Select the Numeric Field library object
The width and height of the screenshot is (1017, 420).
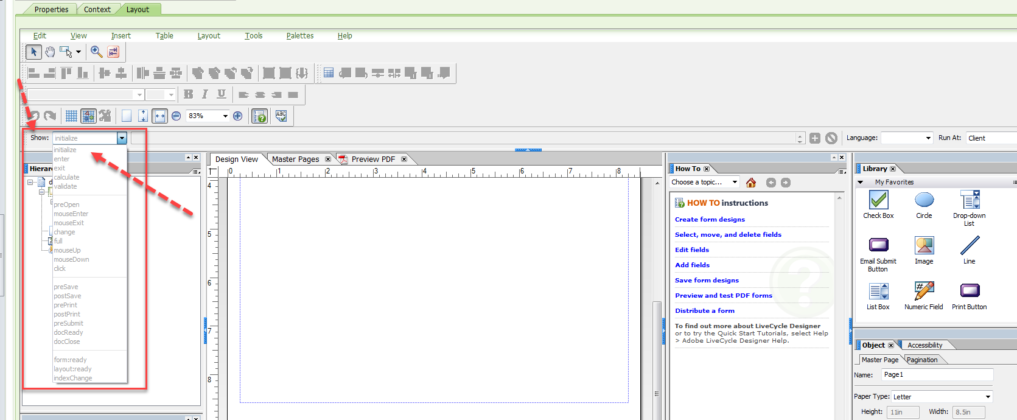[x=924, y=296]
